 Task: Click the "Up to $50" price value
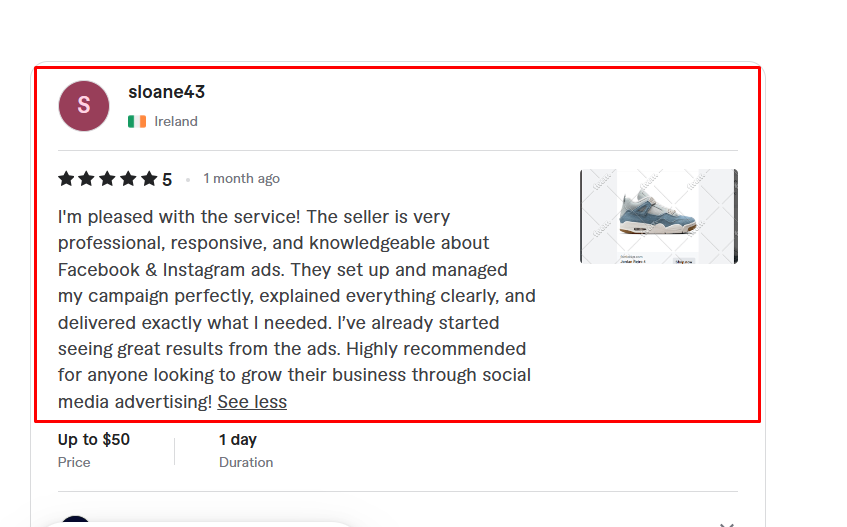[x=94, y=439]
